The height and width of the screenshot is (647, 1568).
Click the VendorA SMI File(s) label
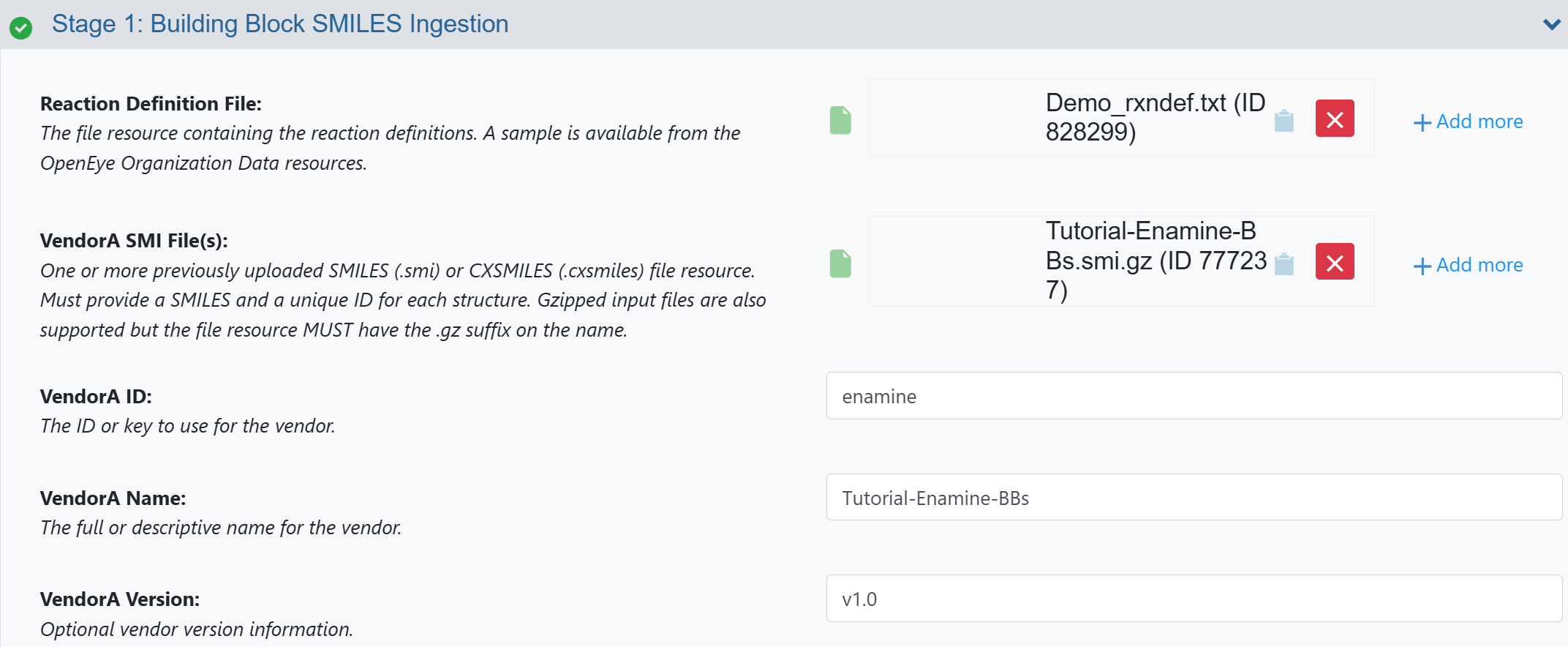(134, 241)
